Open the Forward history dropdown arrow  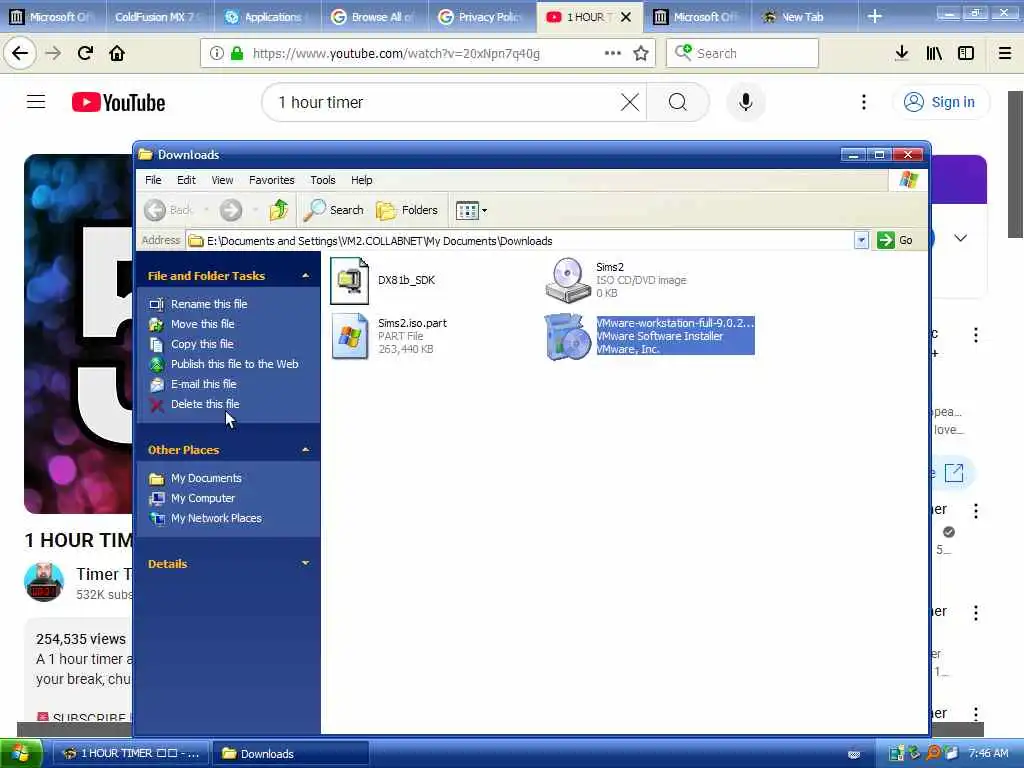pos(255,210)
